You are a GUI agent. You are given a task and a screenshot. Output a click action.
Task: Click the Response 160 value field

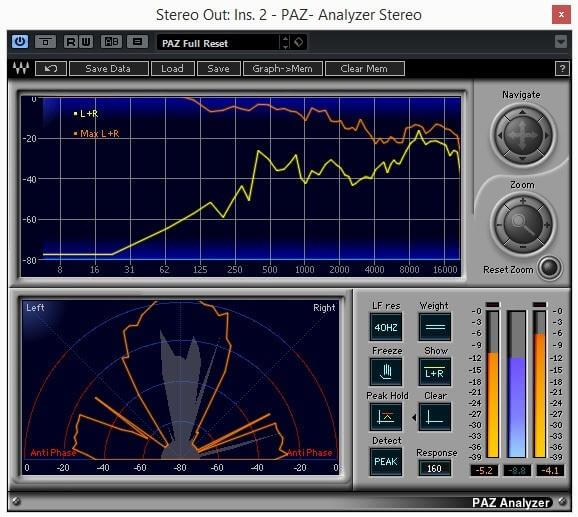(x=435, y=468)
